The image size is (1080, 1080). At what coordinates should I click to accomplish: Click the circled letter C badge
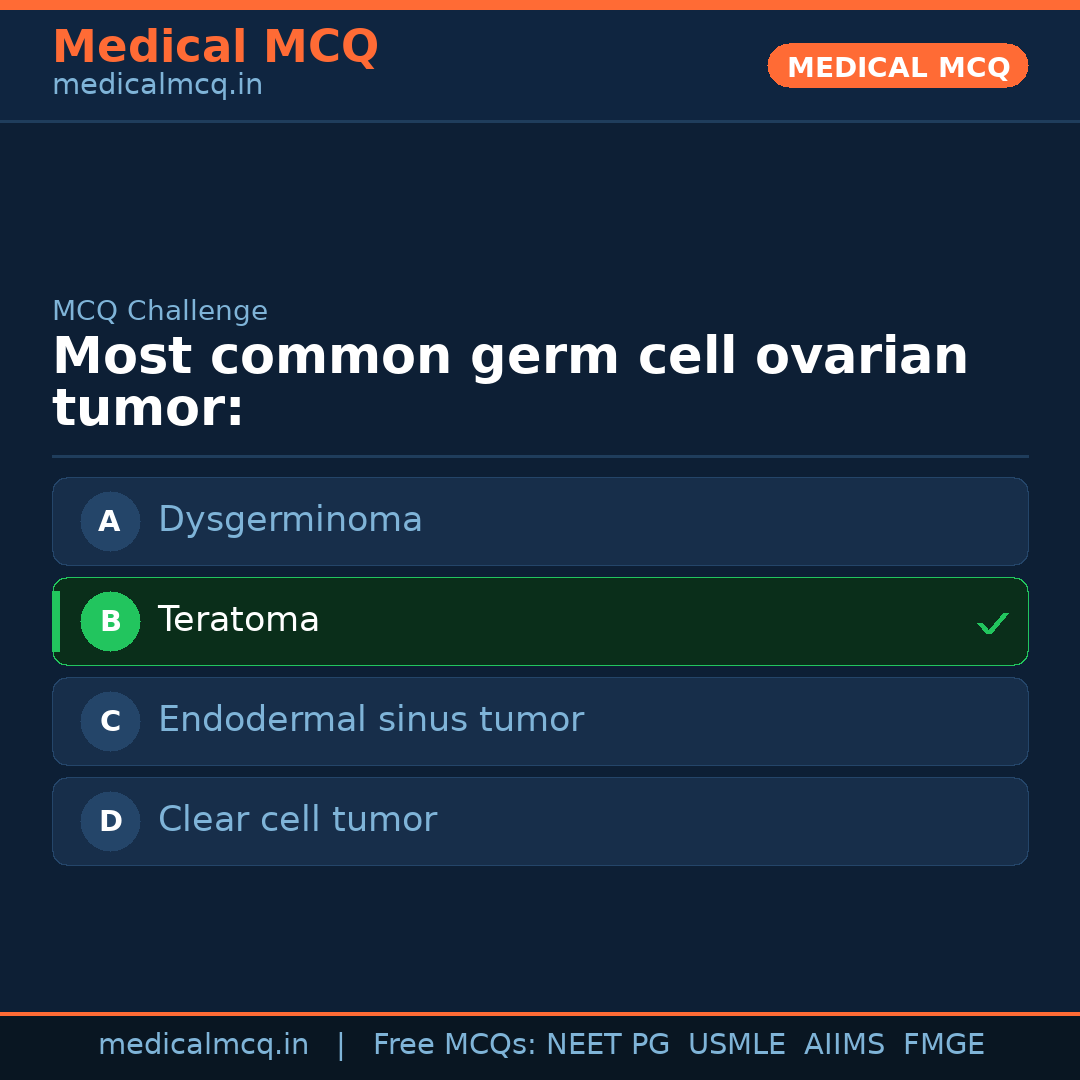click(x=110, y=721)
